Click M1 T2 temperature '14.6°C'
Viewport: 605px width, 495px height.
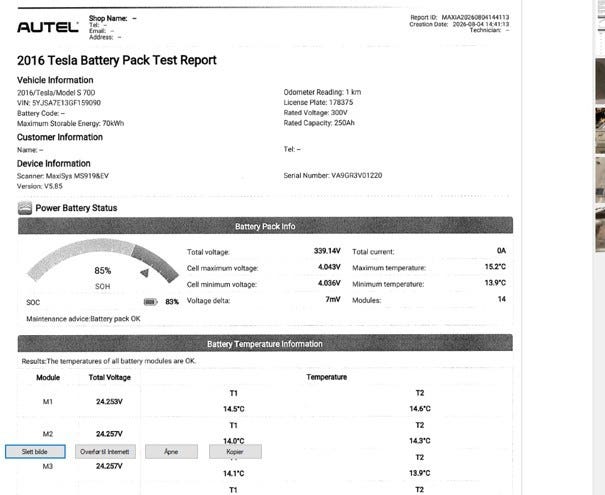420,409
